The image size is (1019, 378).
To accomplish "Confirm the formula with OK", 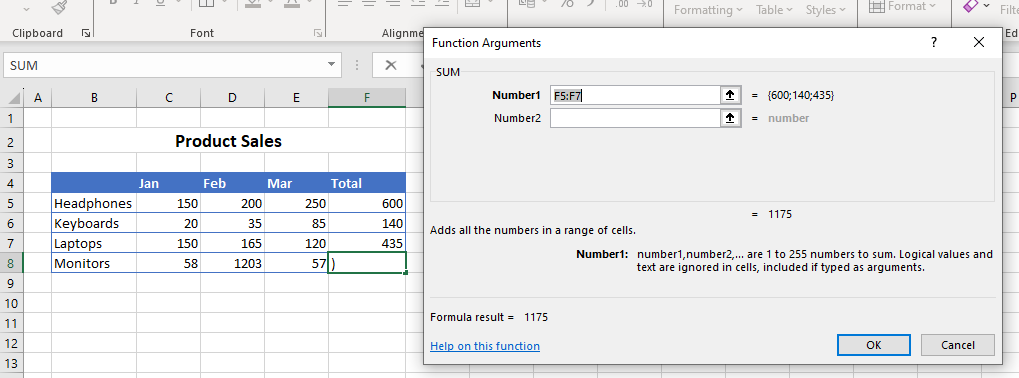I will [873, 345].
